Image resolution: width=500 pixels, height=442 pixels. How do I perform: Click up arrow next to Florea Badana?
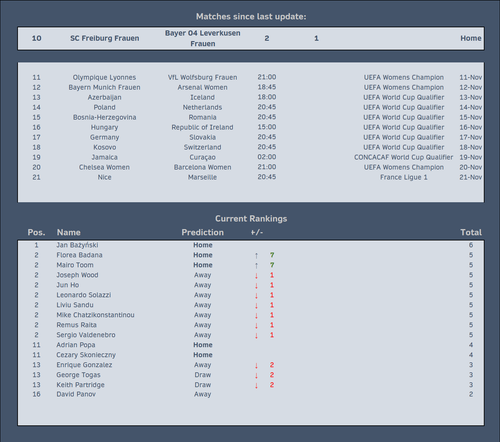tap(256, 255)
